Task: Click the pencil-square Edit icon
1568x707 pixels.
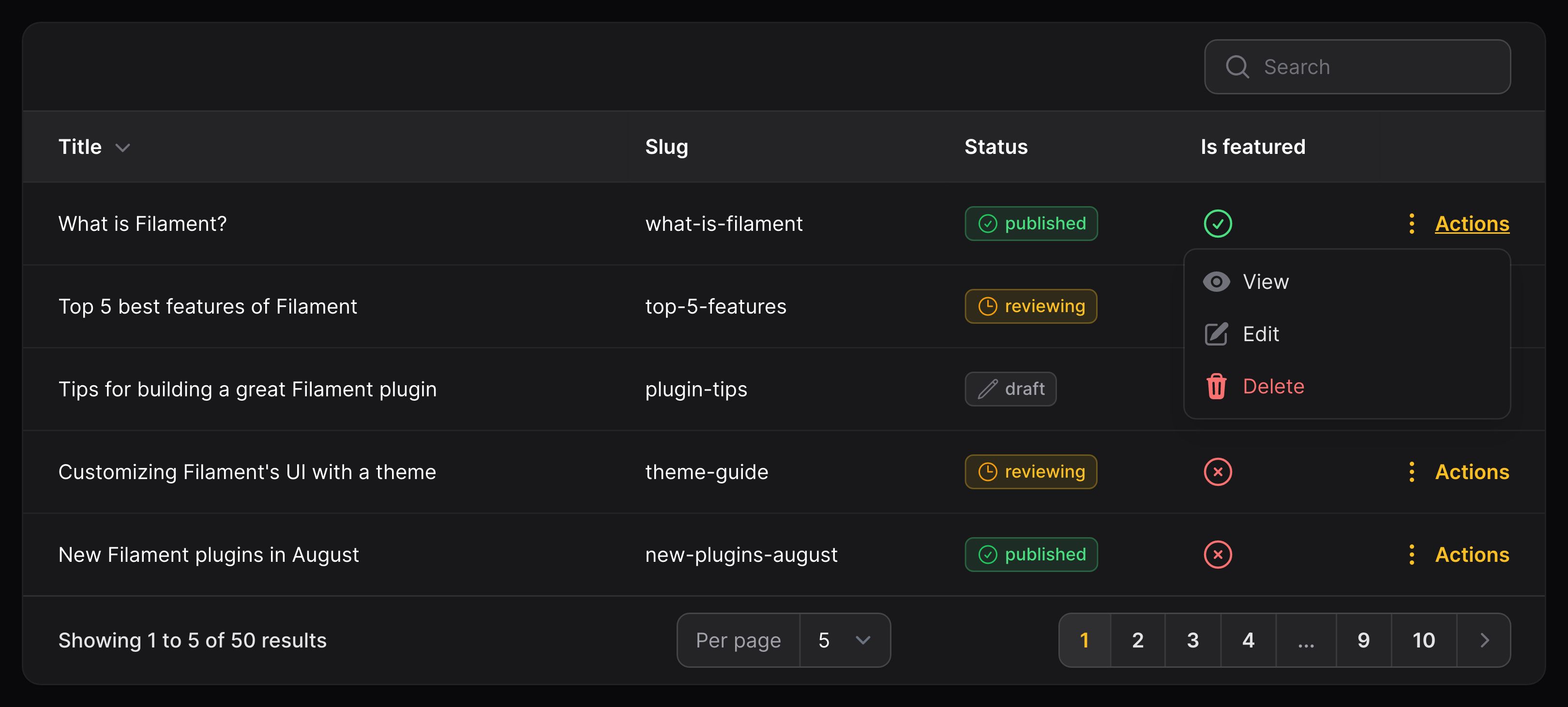Action: [x=1216, y=334]
